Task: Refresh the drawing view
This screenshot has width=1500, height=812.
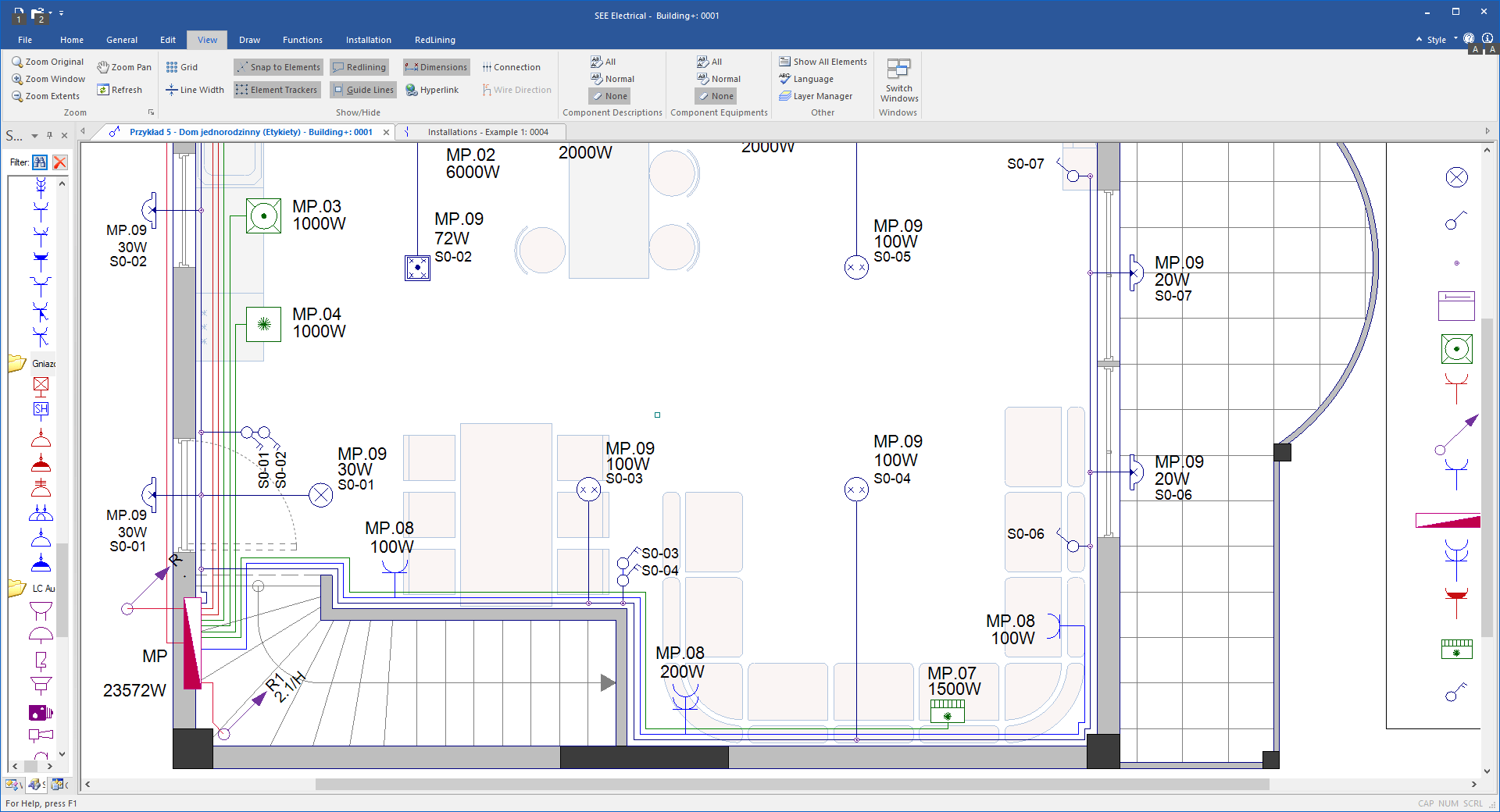Action: pyautogui.click(x=121, y=89)
